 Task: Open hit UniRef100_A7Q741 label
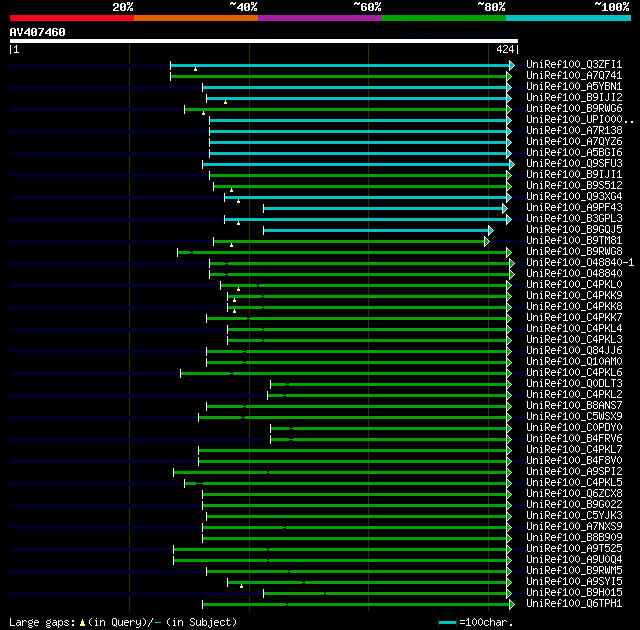(x=574, y=75)
